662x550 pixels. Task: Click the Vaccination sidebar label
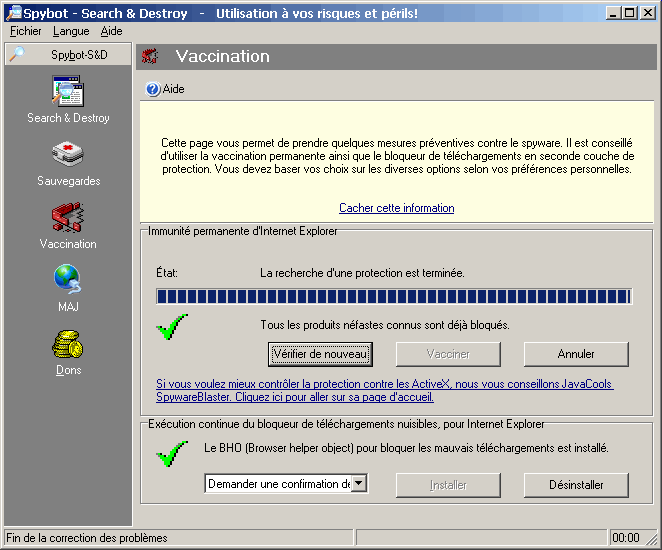click(68, 244)
